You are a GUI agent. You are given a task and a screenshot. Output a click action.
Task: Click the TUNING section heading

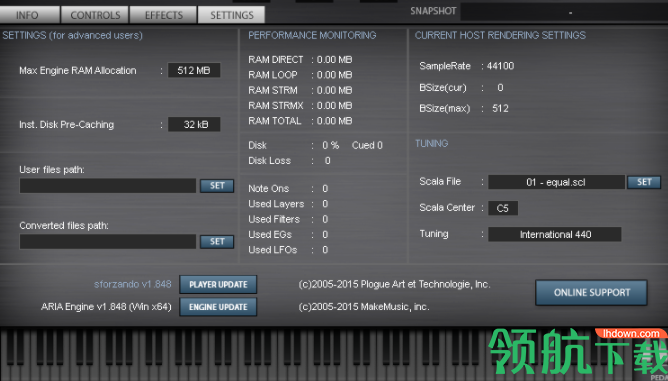[x=431, y=143]
